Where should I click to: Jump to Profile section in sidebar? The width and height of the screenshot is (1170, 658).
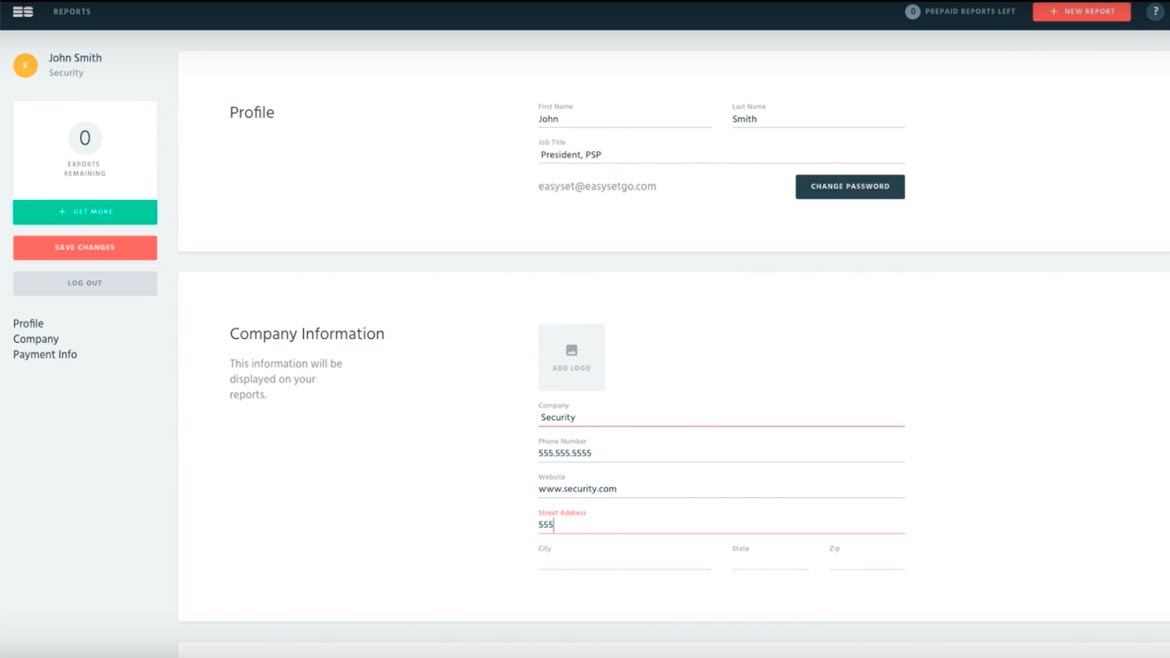(28, 324)
